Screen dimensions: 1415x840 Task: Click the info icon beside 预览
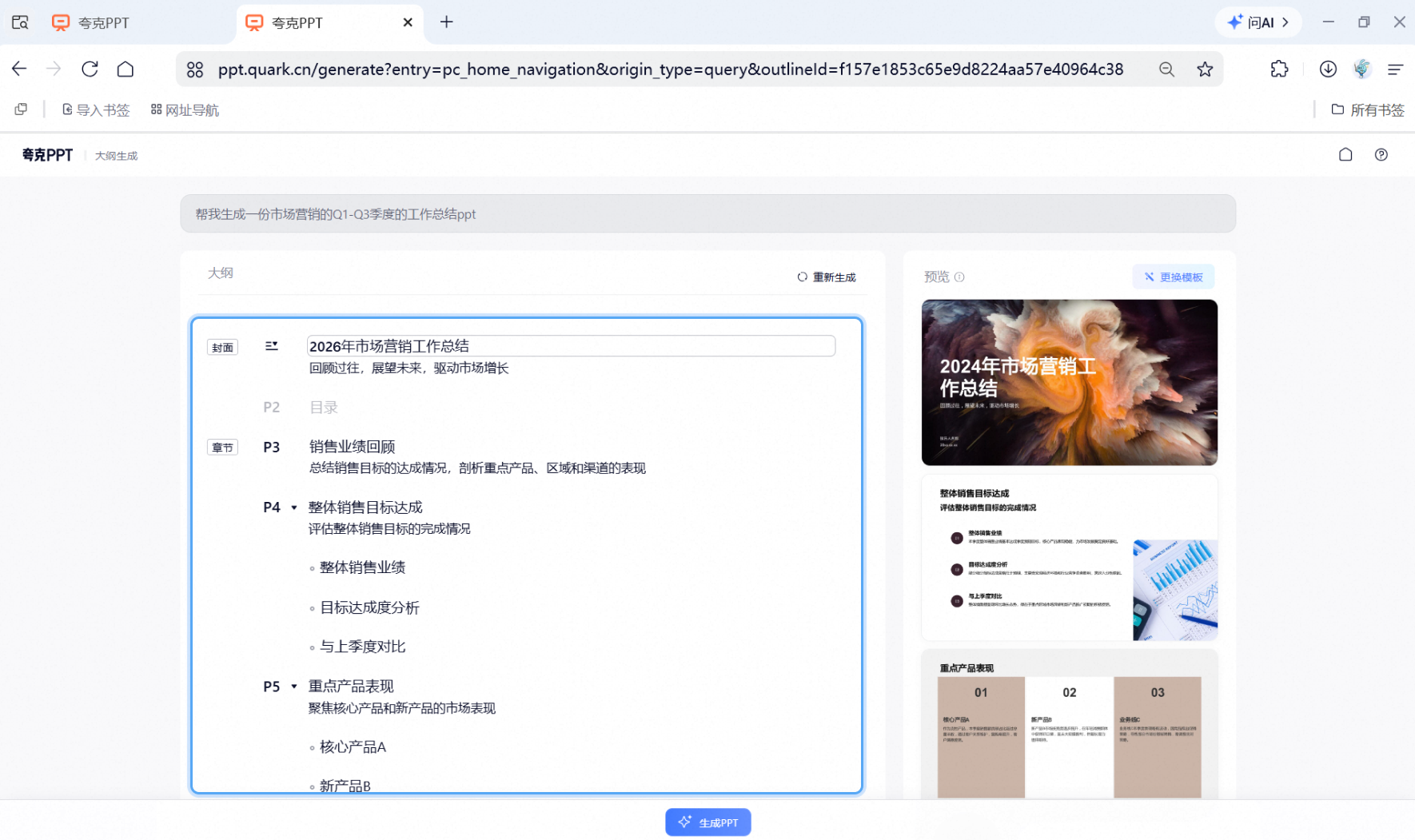[959, 277]
